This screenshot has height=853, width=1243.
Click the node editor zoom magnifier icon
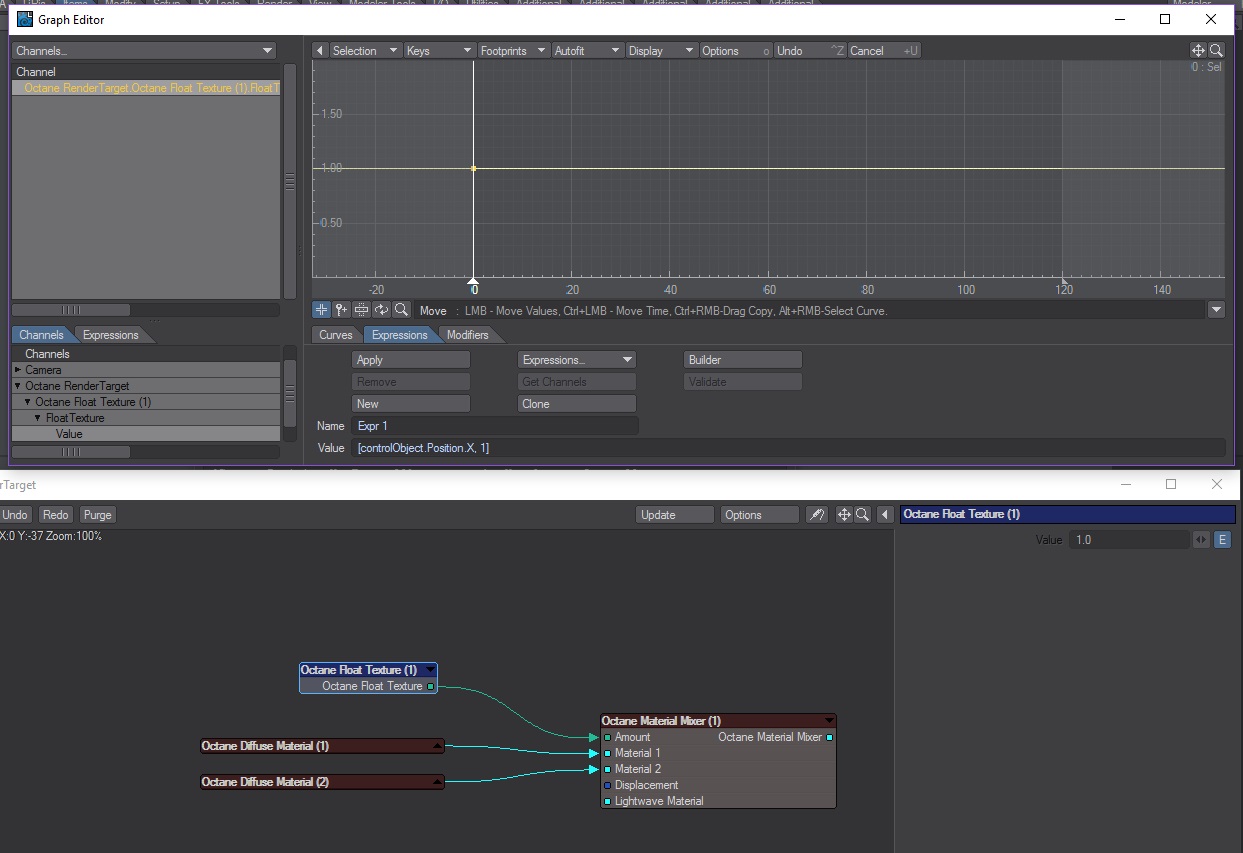(862, 514)
